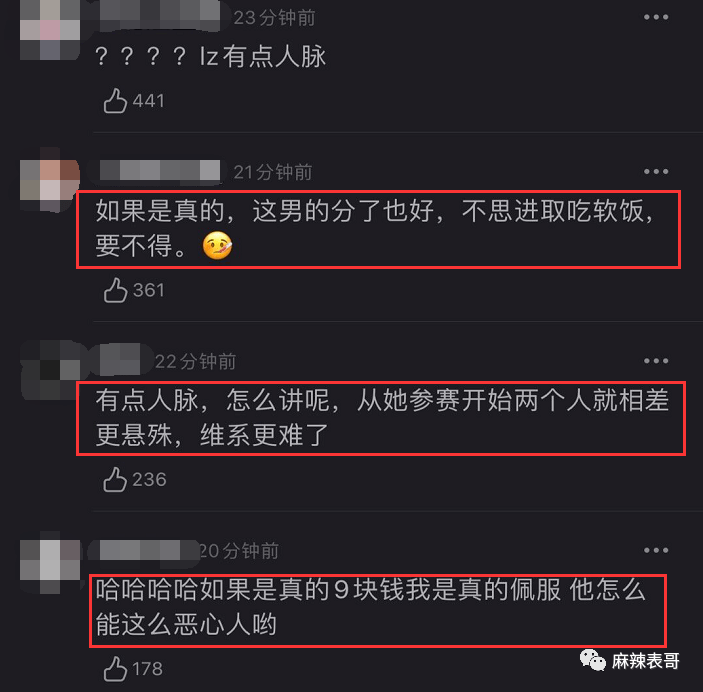Open more options for the 21分钟前 comment
Viewport: 703px width, 692px height.
(656, 171)
